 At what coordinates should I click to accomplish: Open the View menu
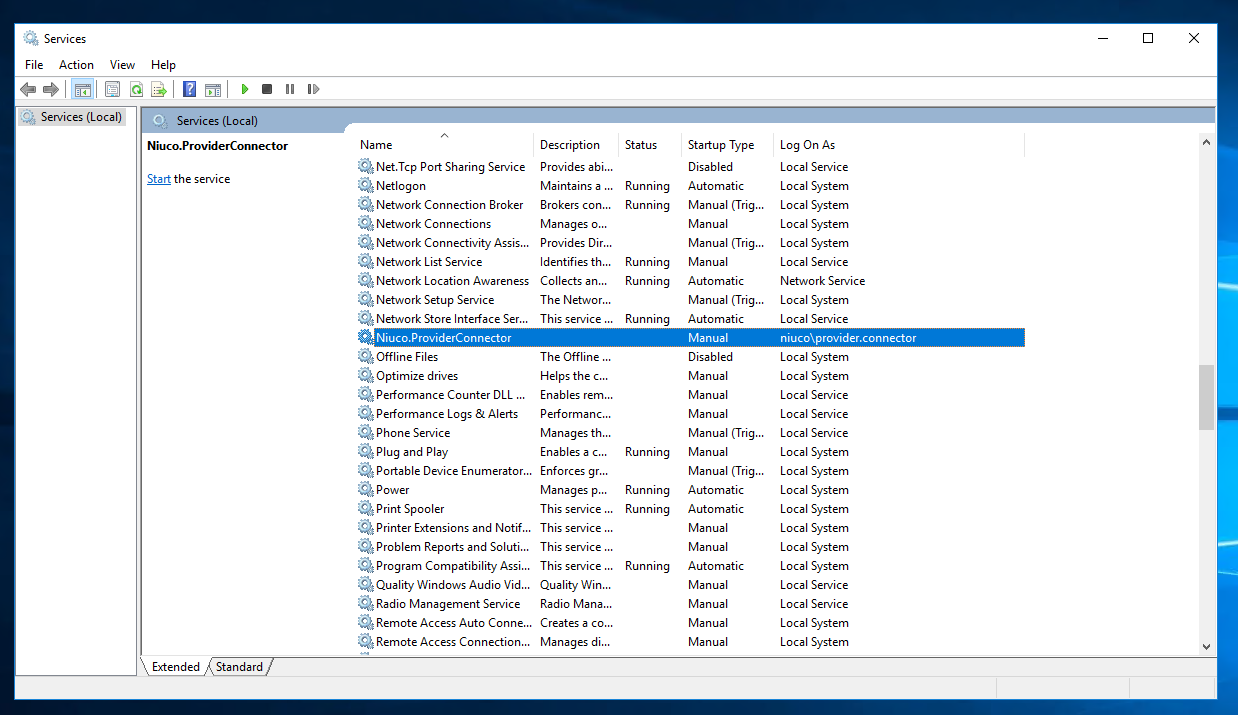[x=122, y=64]
